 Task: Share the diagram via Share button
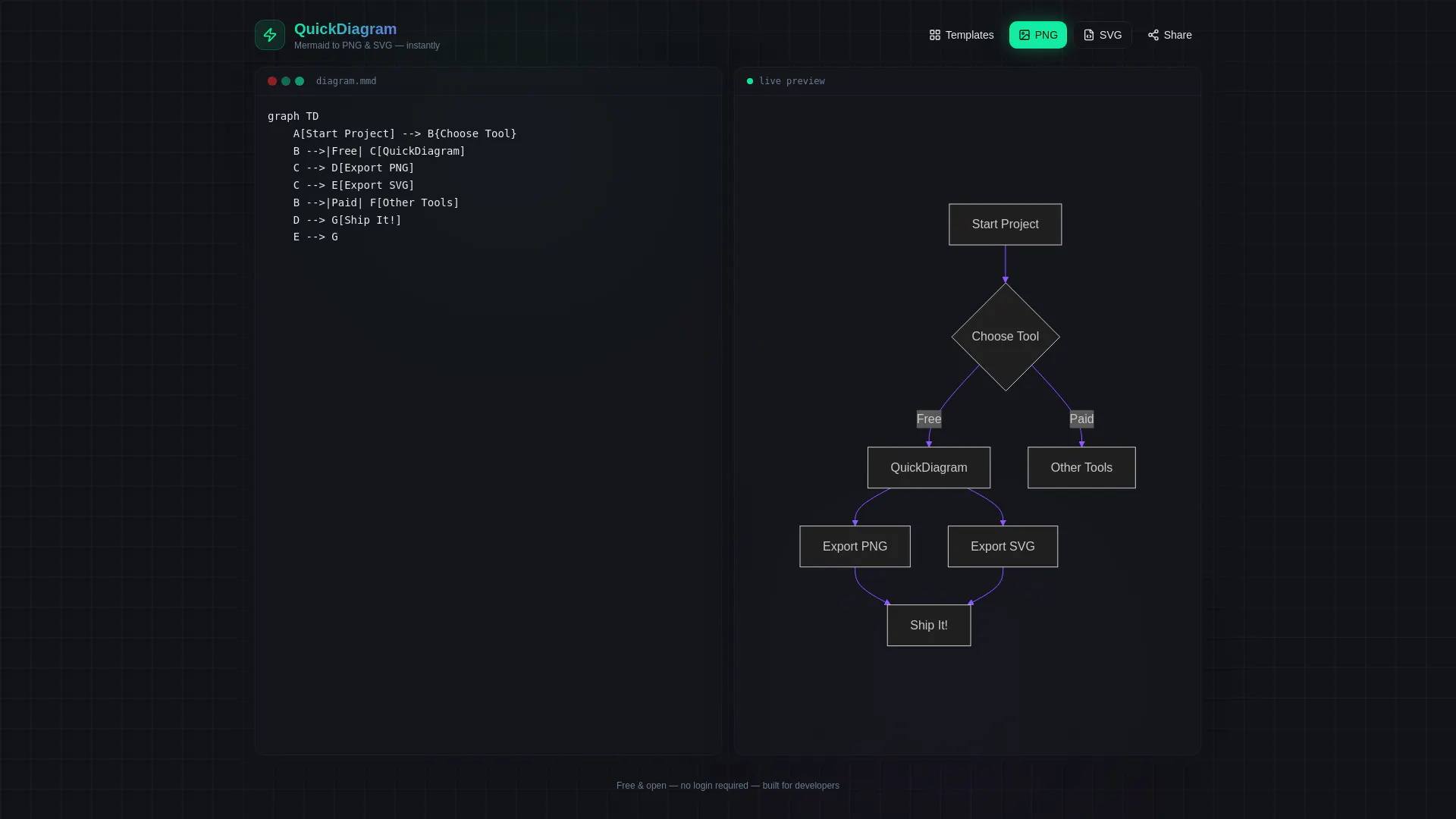[1169, 35]
